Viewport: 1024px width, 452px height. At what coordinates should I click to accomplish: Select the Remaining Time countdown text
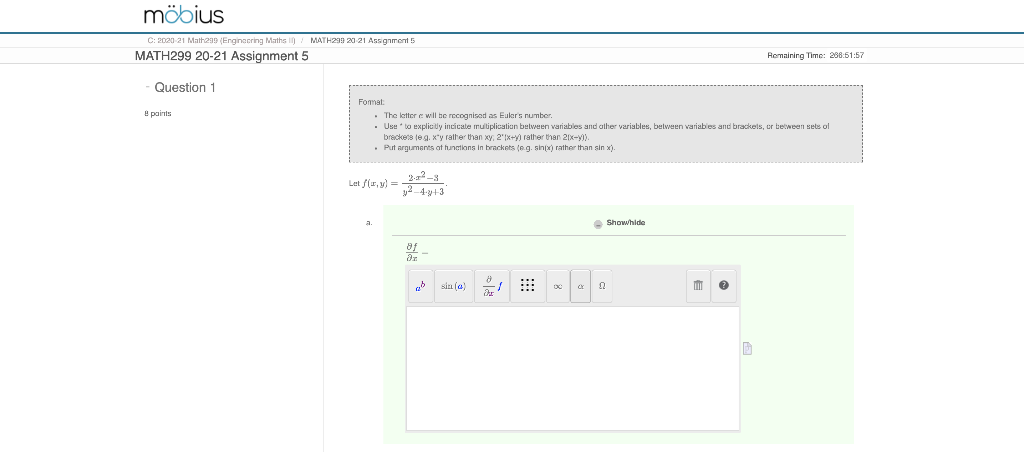pos(816,56)
